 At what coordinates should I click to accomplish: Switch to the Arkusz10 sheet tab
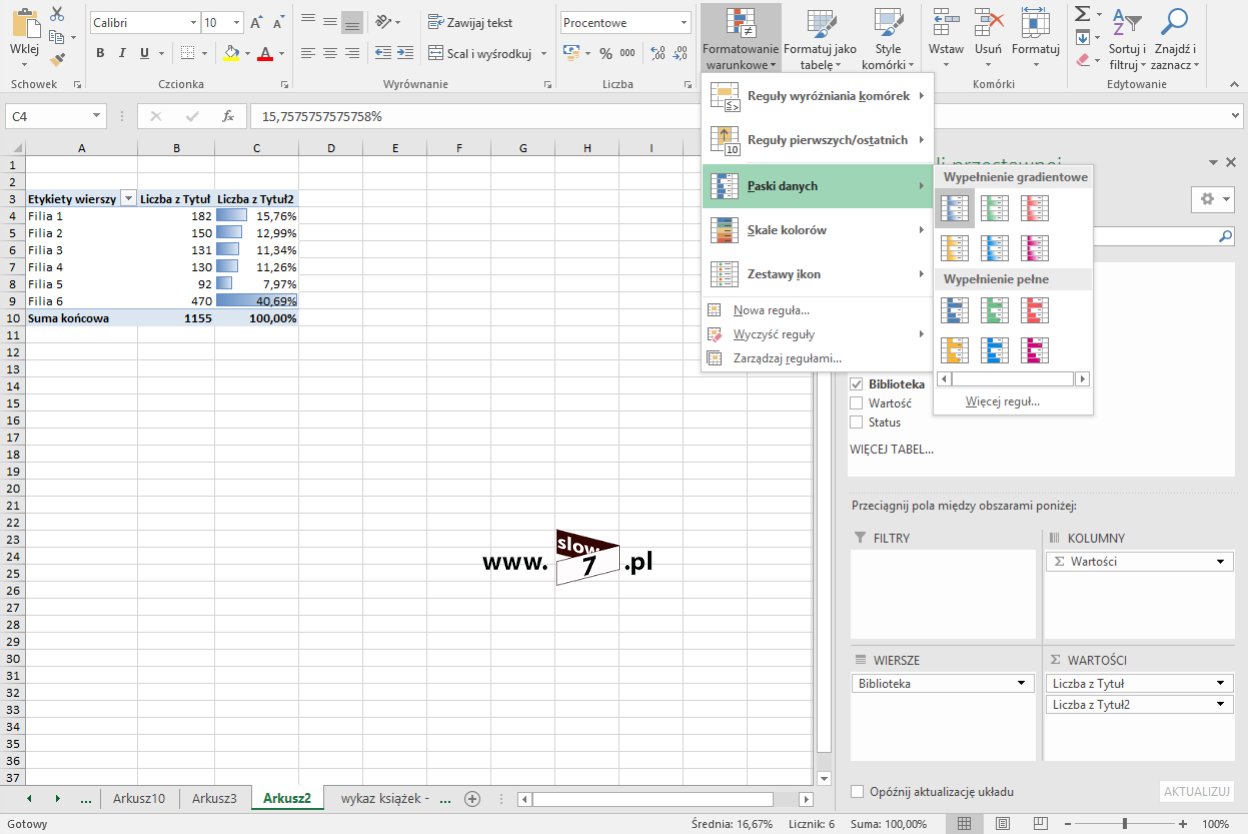pos(139,798)
